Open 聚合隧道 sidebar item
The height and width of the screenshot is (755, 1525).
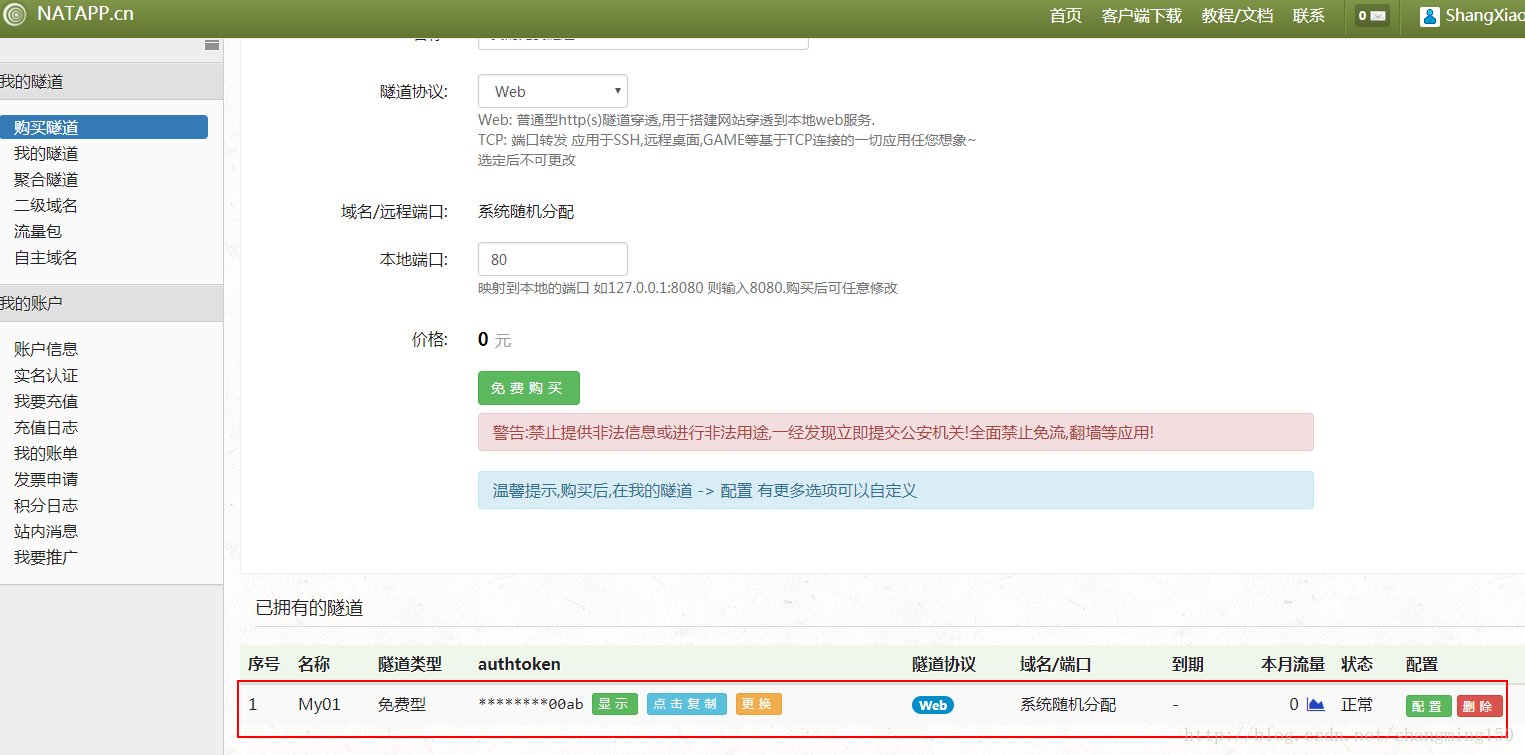(x=46, y=179)
